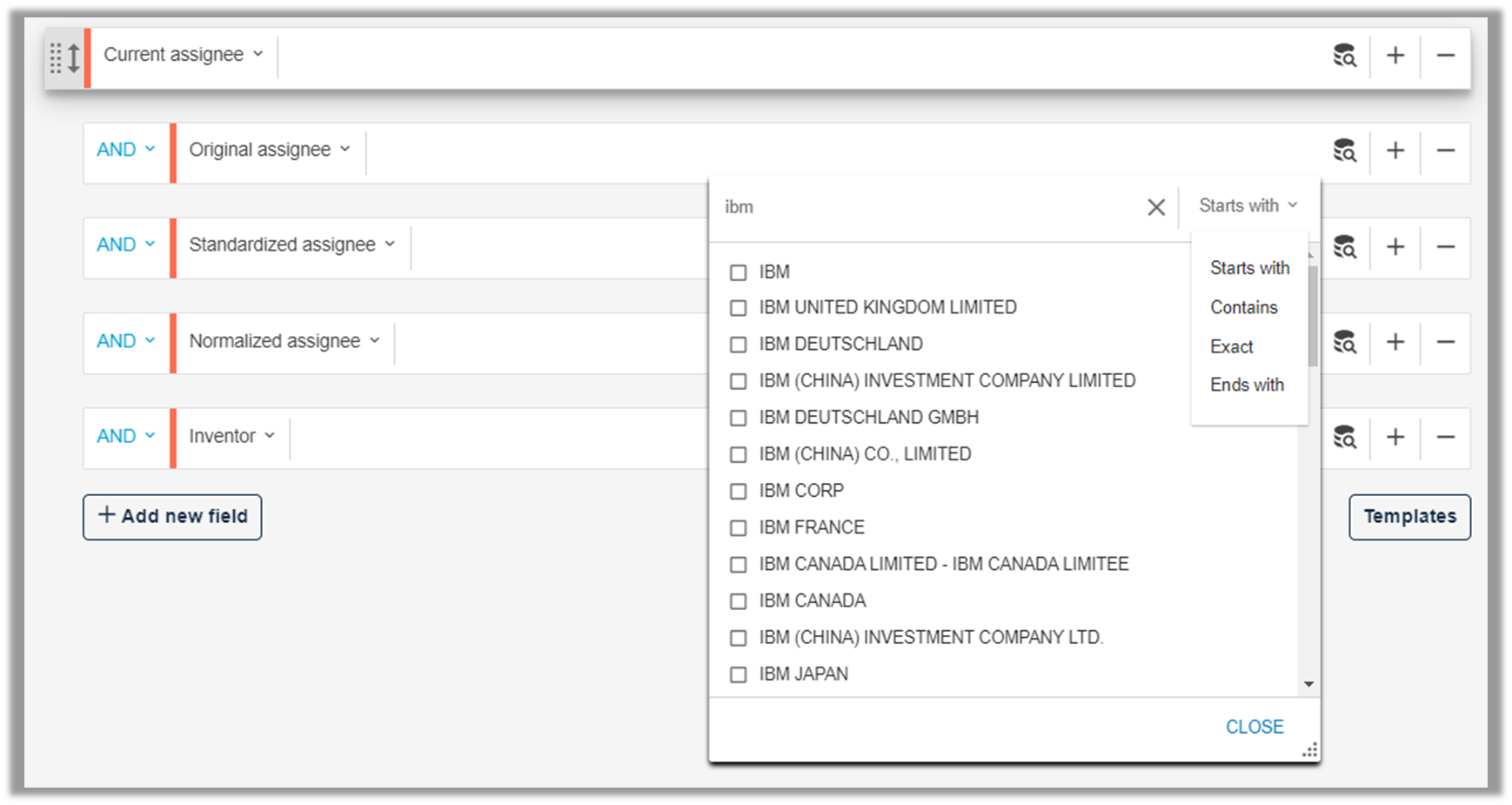1512x805 pixels.
Task: Open the Inventor field dropdown
Action: point(231,436)
